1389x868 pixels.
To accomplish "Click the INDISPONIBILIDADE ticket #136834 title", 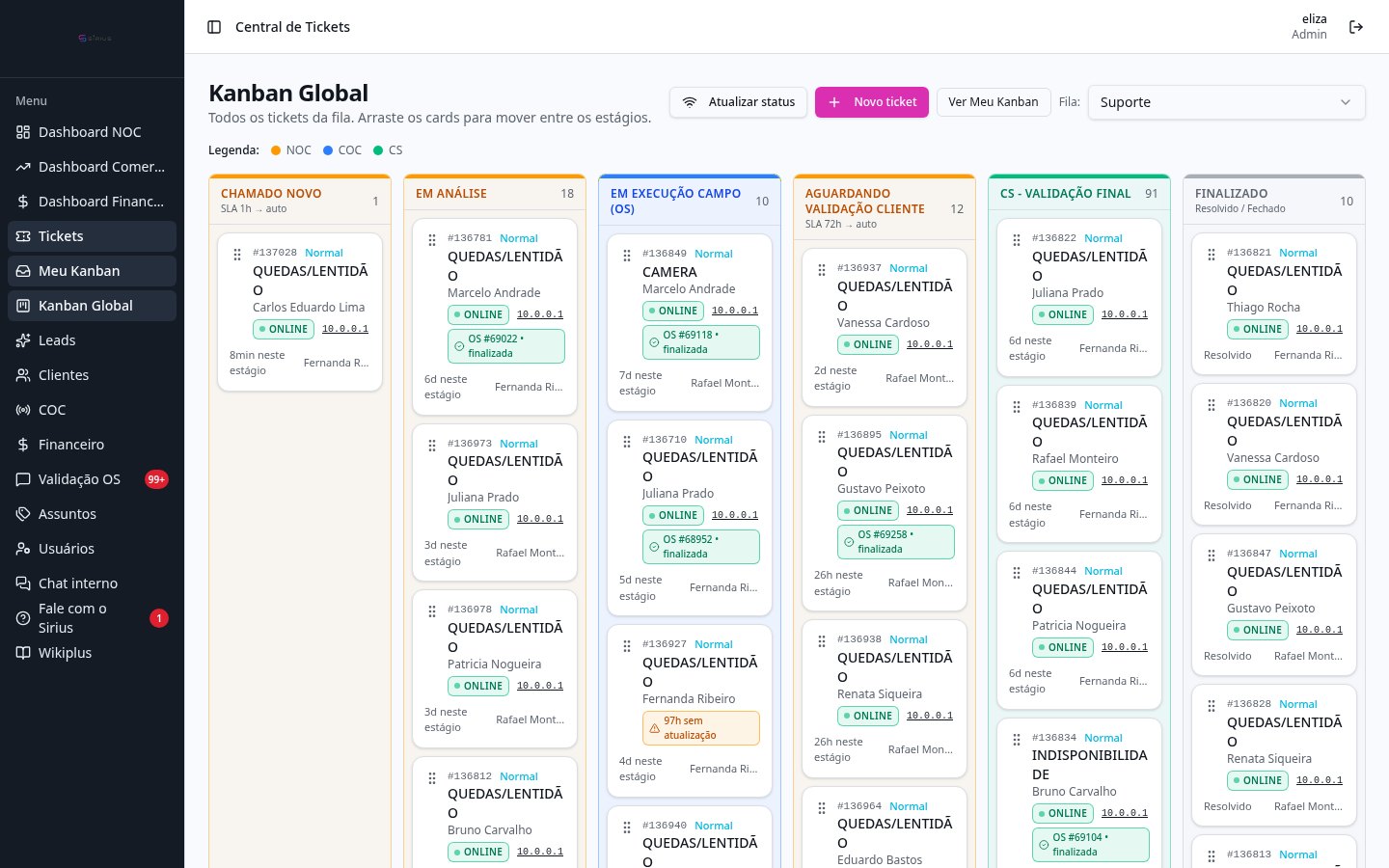I will click(x=1090, y=765).
